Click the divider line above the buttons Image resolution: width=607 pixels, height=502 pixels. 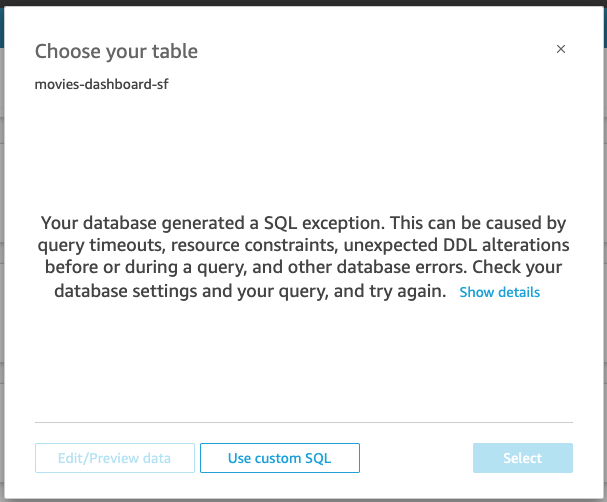tap(304, 422)
